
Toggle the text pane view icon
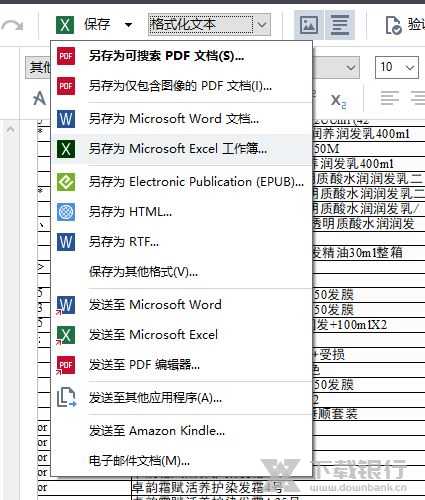click(340, 25)
